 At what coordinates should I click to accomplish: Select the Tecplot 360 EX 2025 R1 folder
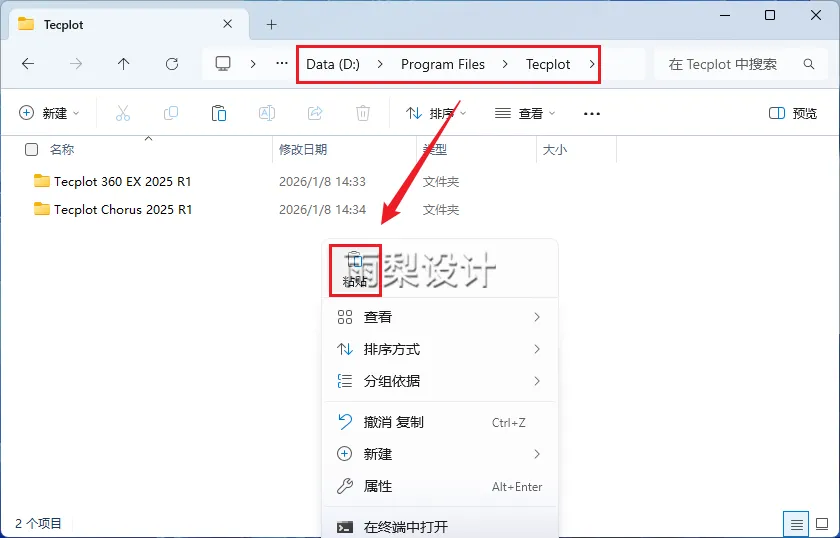click(x=123, y=182)
